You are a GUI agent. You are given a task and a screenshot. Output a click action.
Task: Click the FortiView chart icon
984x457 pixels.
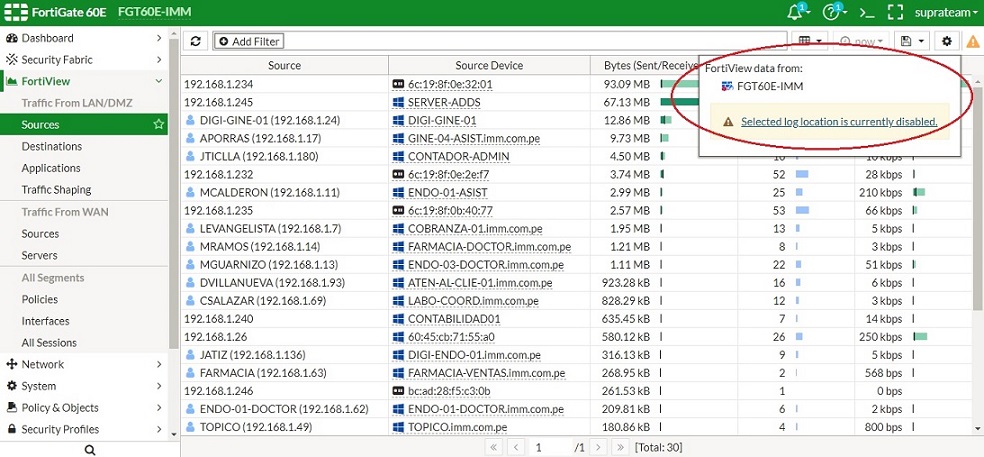[11, 82]
